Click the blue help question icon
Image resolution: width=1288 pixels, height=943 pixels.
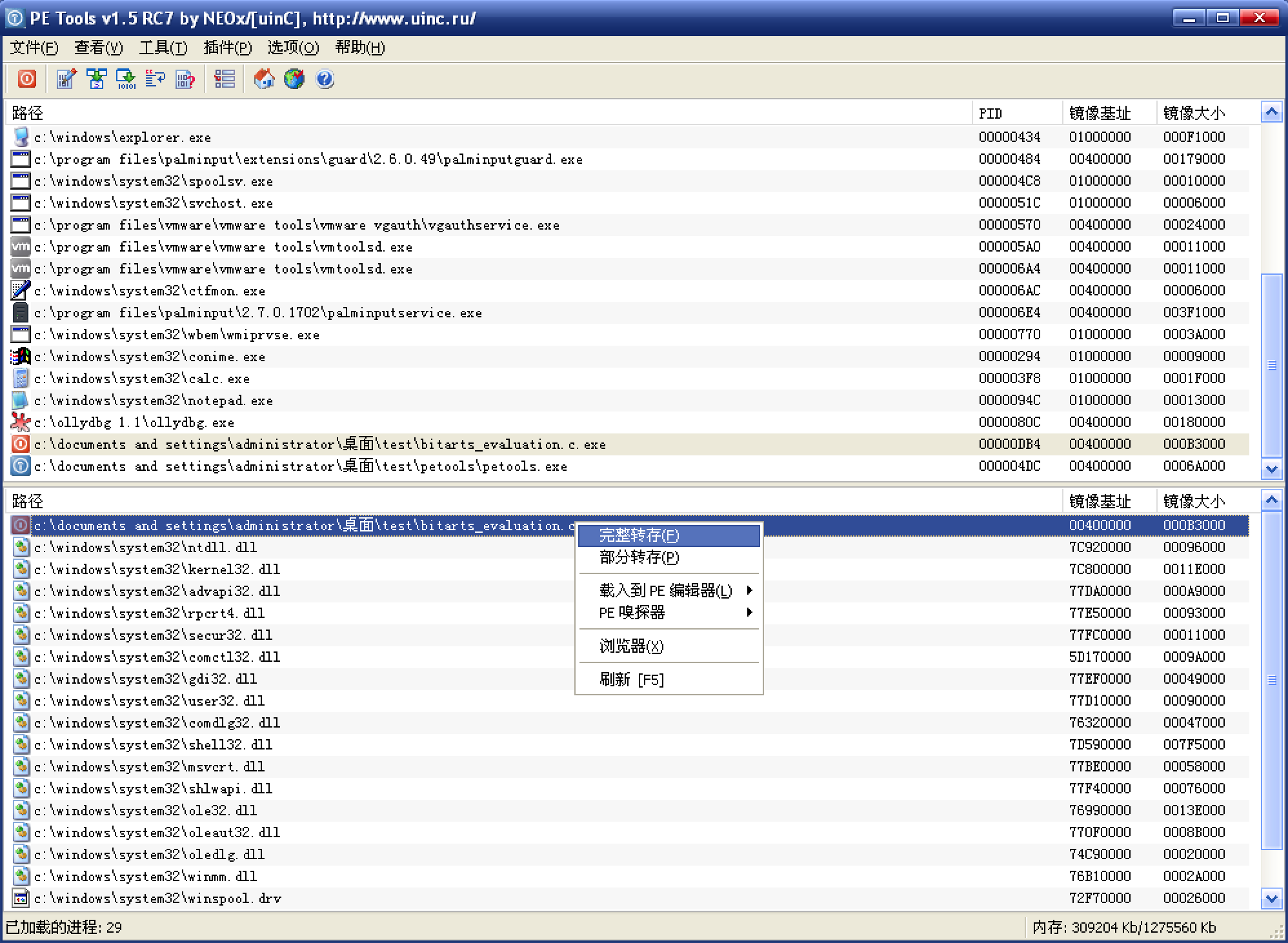325,79
